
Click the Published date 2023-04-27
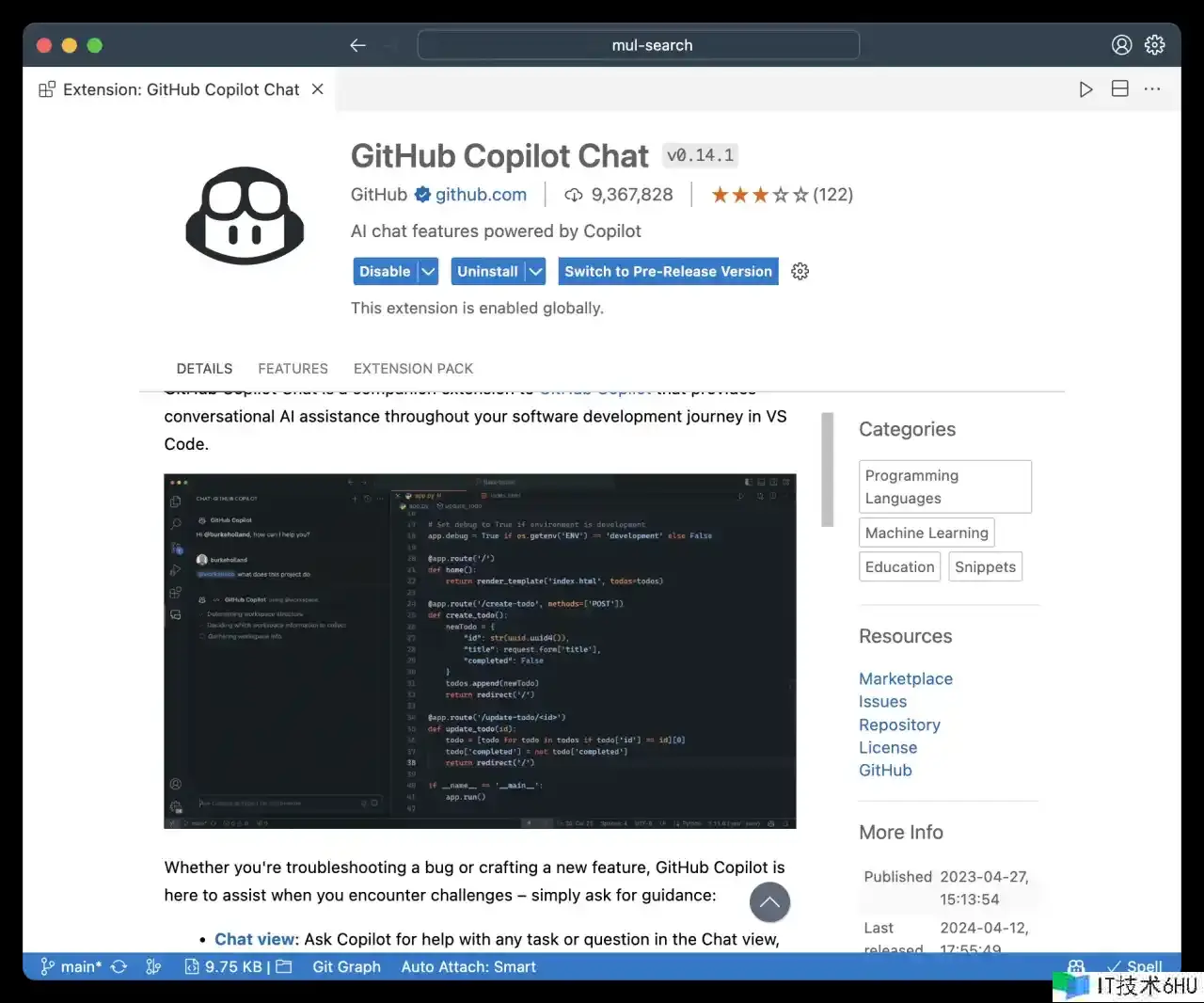tap(984, 887)
